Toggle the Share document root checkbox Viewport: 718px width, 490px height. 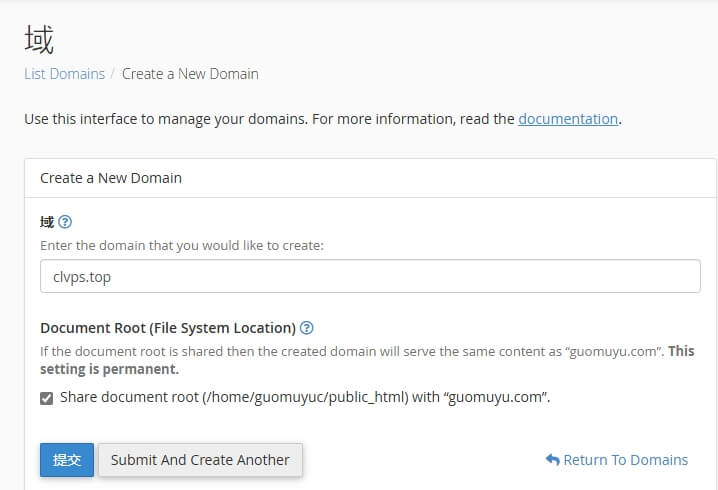point(47,398)
